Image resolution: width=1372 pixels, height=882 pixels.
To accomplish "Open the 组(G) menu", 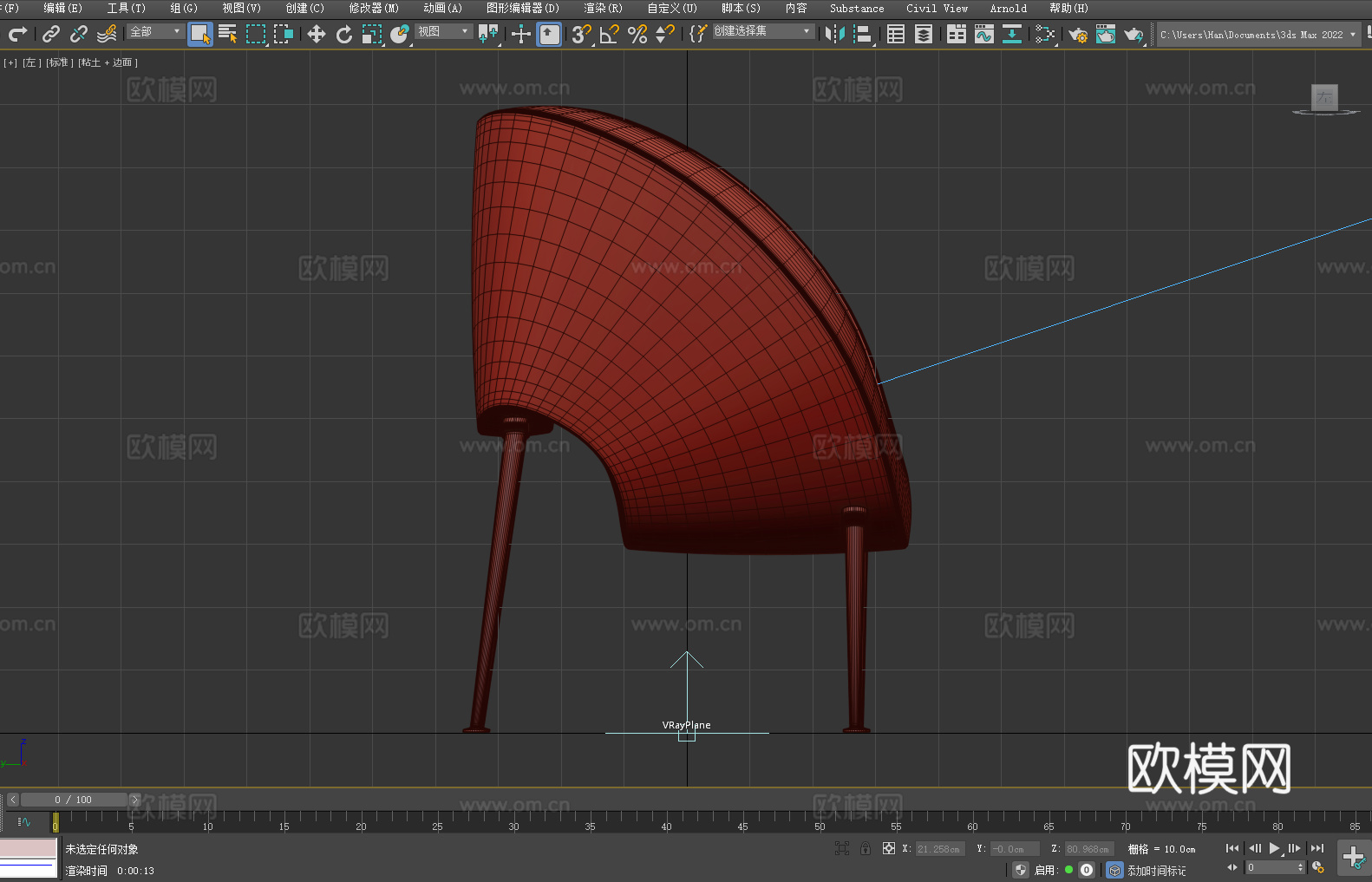I will pos(184,8).
